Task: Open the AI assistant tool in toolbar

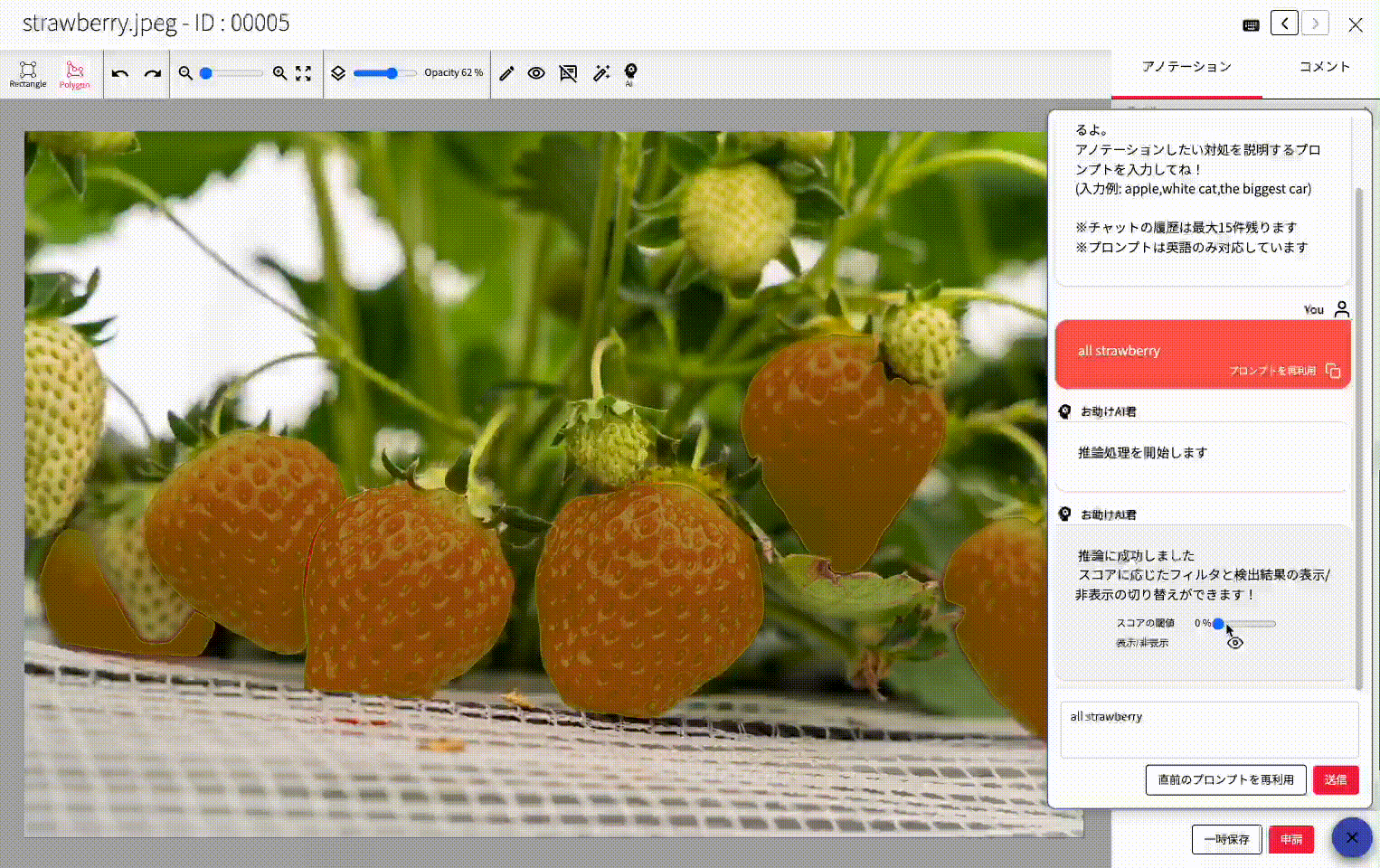Action: click(630, 74)
